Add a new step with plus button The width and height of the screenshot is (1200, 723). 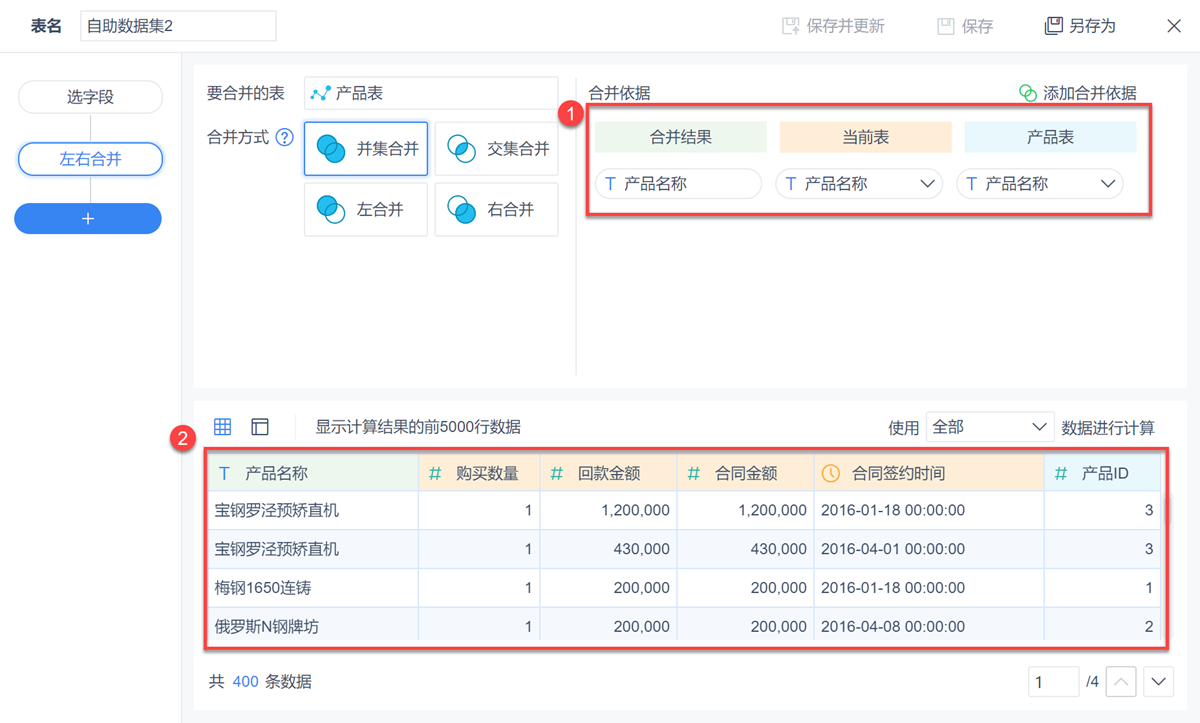pos(88,218)
